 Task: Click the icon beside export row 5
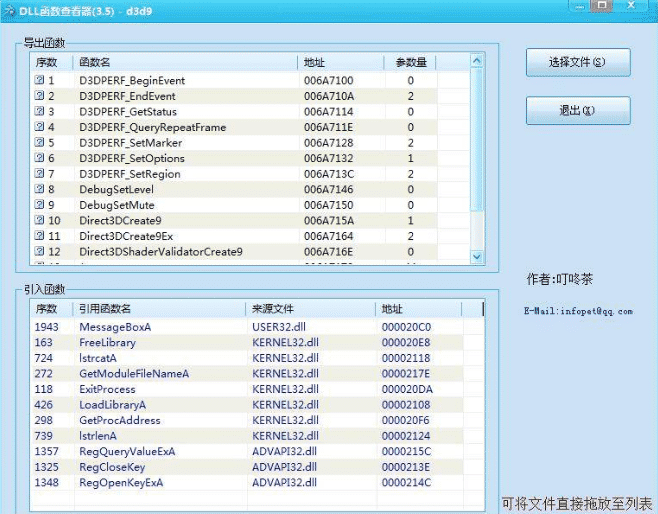pyautogui.click(x=39, y=142)
